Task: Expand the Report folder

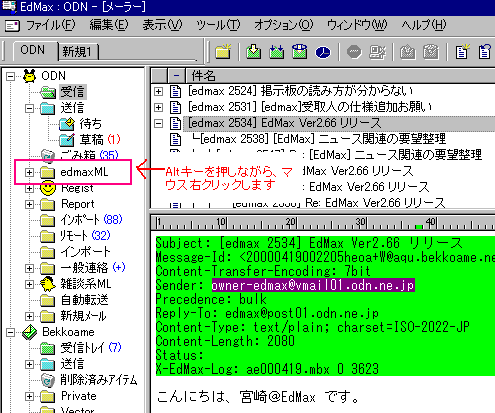Action: coord(29,204)
